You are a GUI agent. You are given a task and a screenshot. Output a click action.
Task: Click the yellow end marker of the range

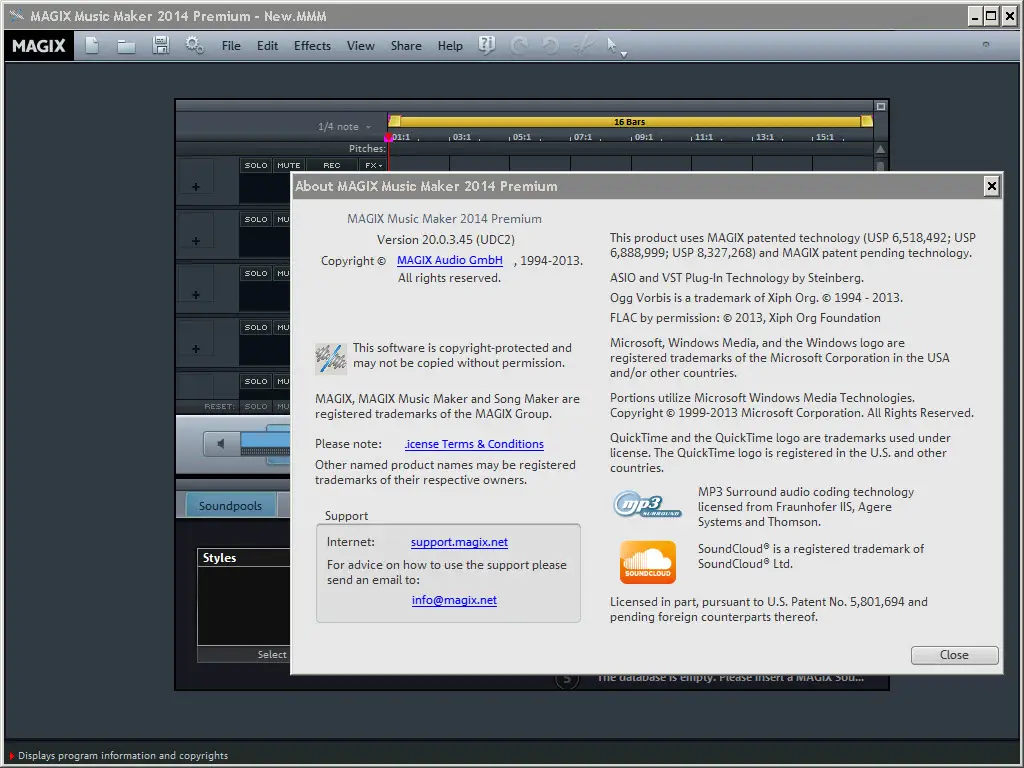[867, 121]
